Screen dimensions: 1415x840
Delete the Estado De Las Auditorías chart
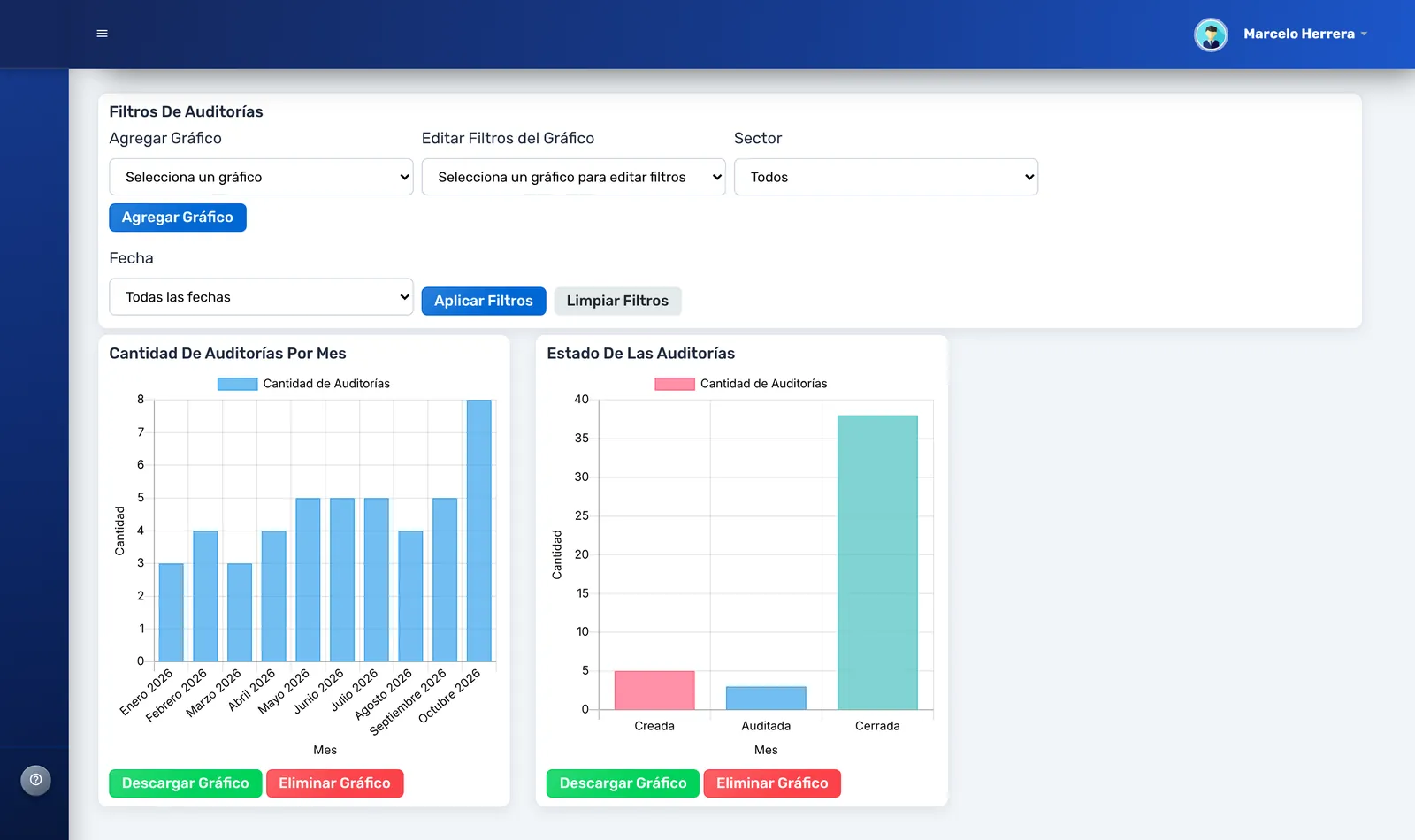[772, 783]
